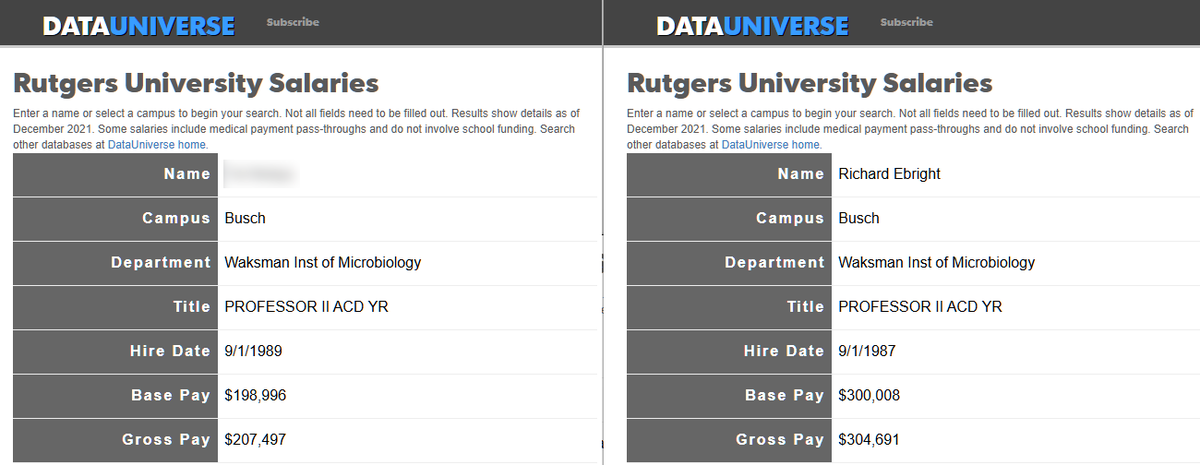Click the Hire Date label in left panel
The image size is (1200, 465).
(170, 351)
